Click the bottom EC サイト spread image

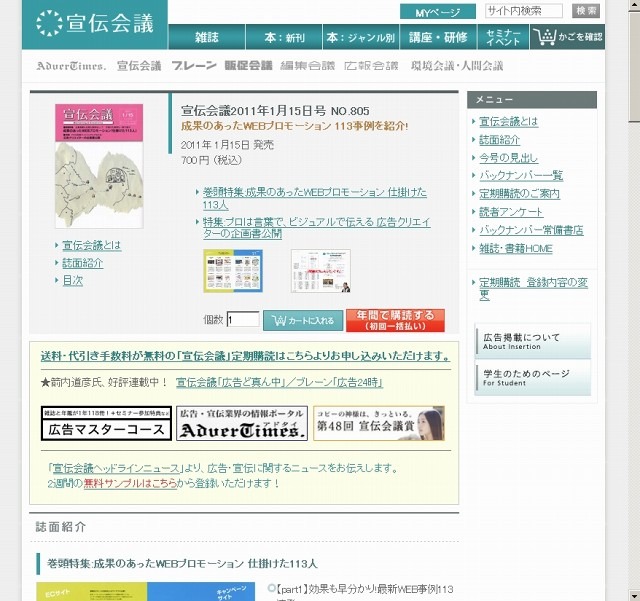pos(146,591)
